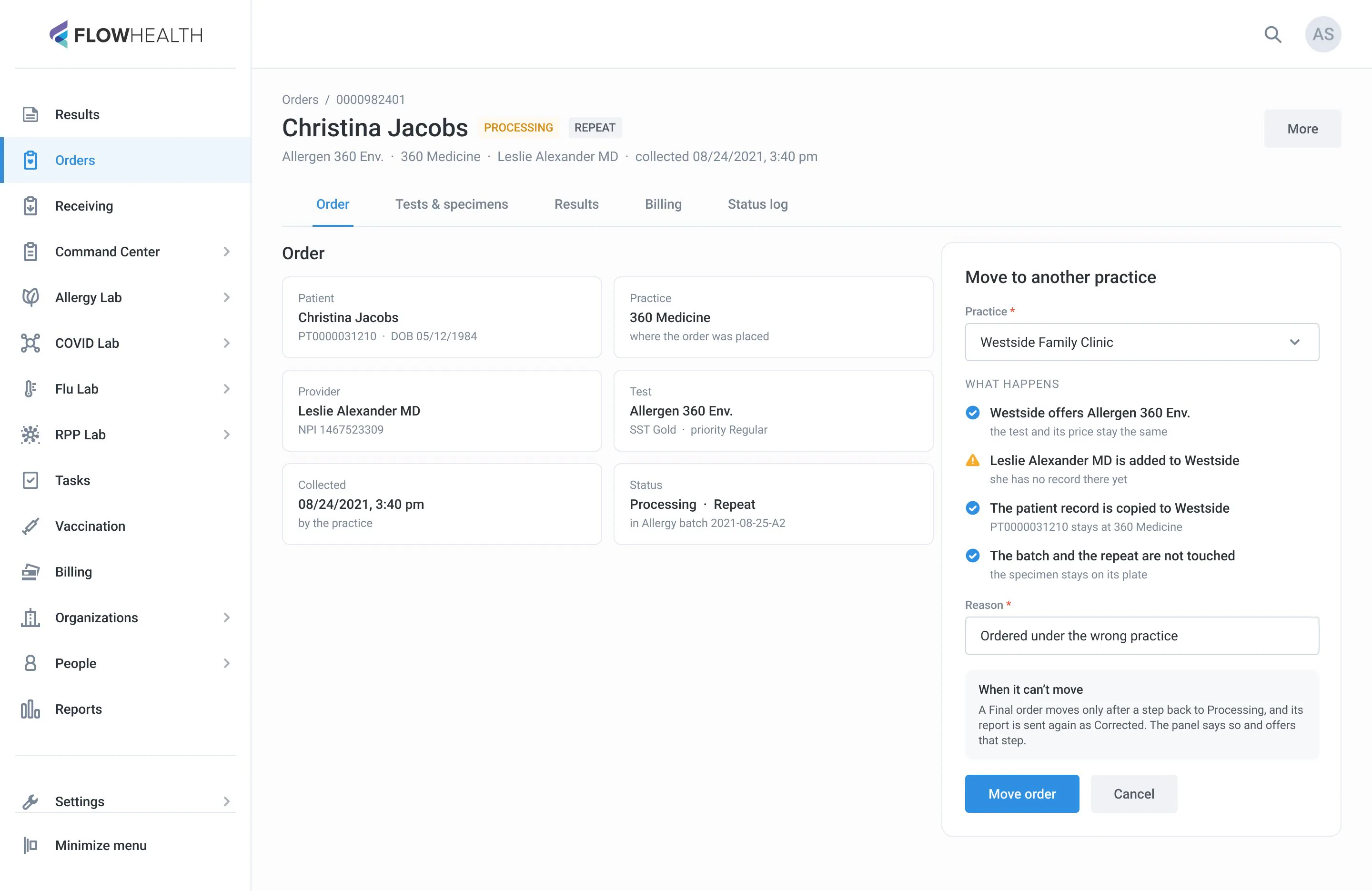
Task: Expand the Settings submenu chevron
Action: tap(227, 801)
